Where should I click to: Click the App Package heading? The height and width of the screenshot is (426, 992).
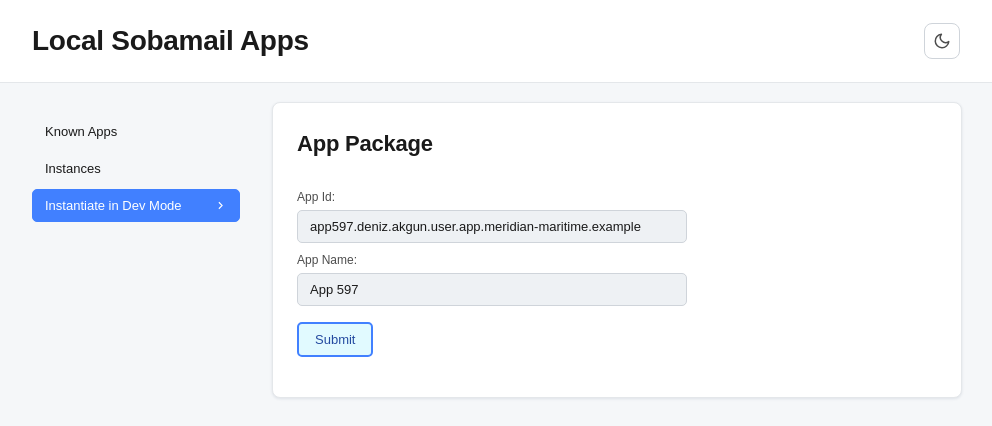364,144
